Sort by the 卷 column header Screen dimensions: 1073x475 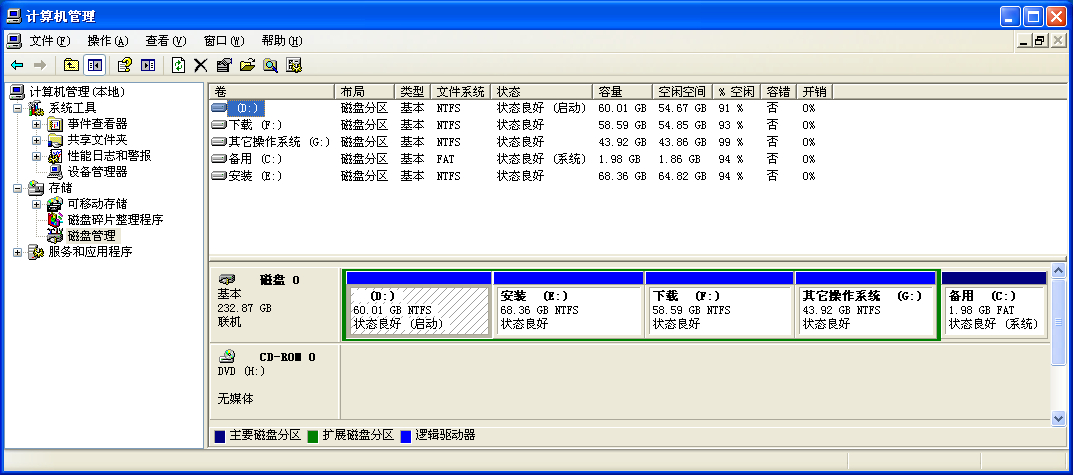[272, 92]
